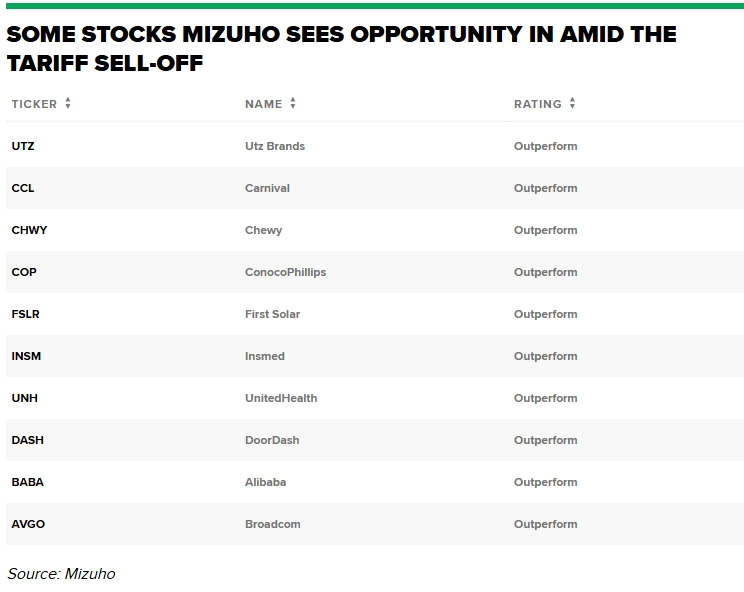Sort table by the Name column arrows
The width and height of the screenshot is (744, 592).
pos(293,103)
